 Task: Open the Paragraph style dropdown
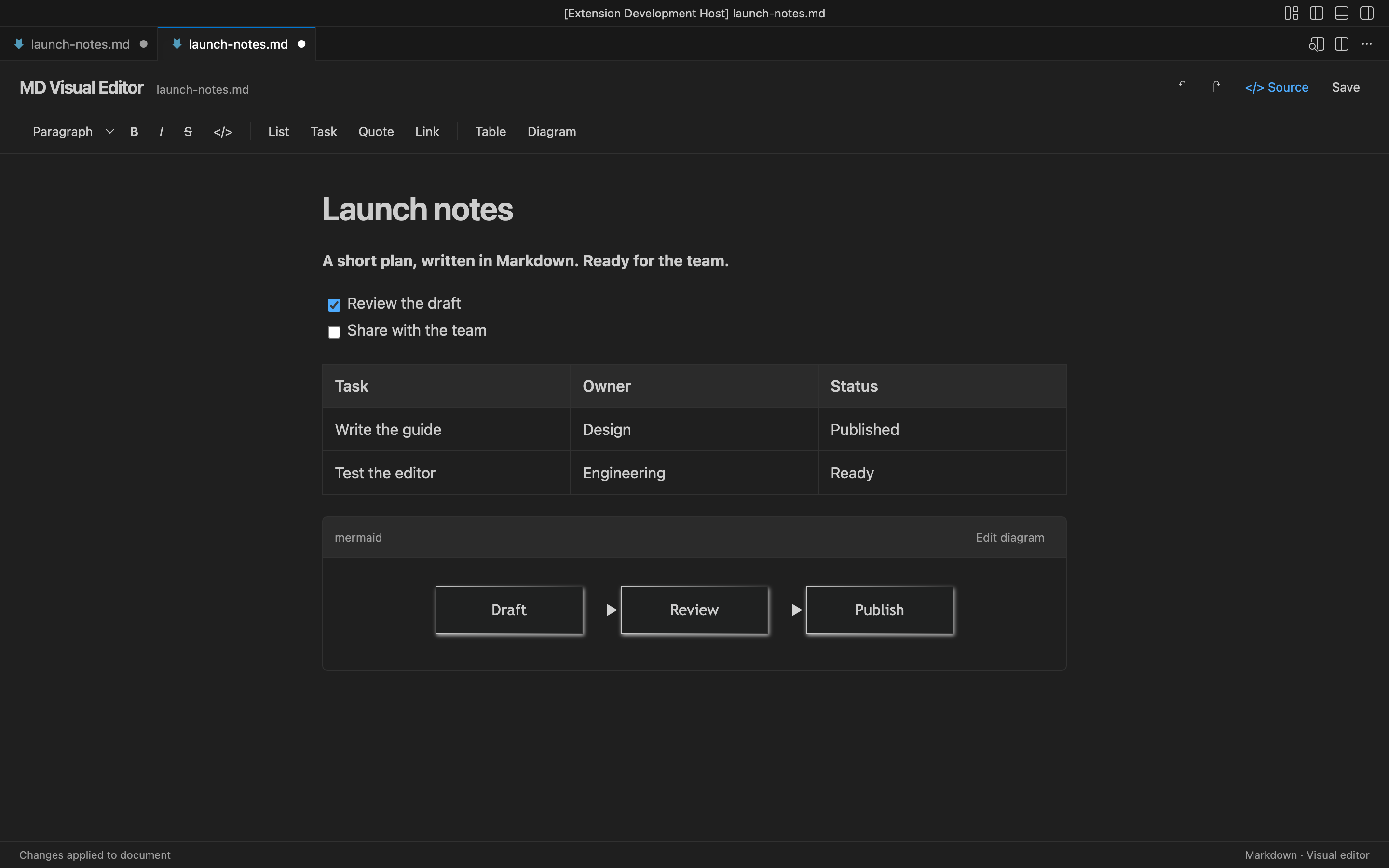click(x=73, y=132)
